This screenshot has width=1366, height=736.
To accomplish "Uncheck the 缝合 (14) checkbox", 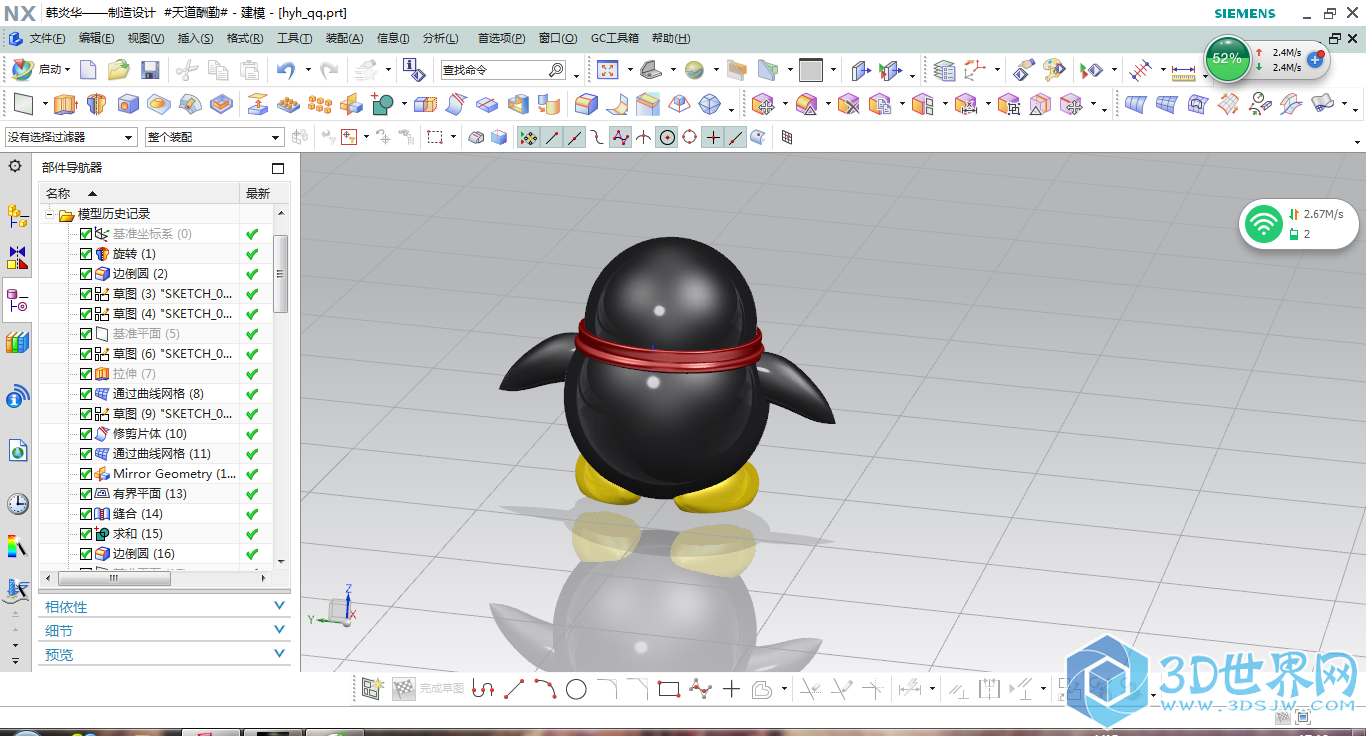I will click(x=85, y=514).
